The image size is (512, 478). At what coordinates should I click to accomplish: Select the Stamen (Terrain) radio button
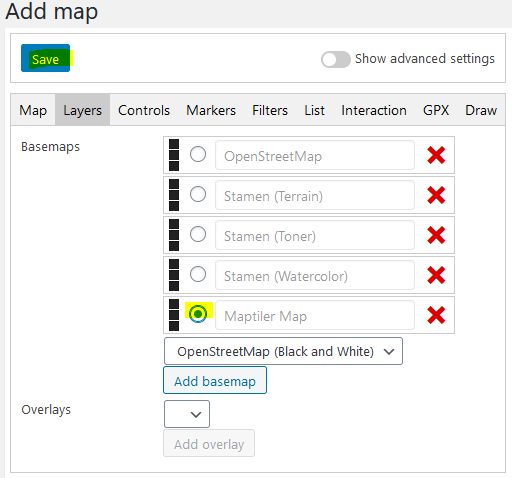pos(198,194)
